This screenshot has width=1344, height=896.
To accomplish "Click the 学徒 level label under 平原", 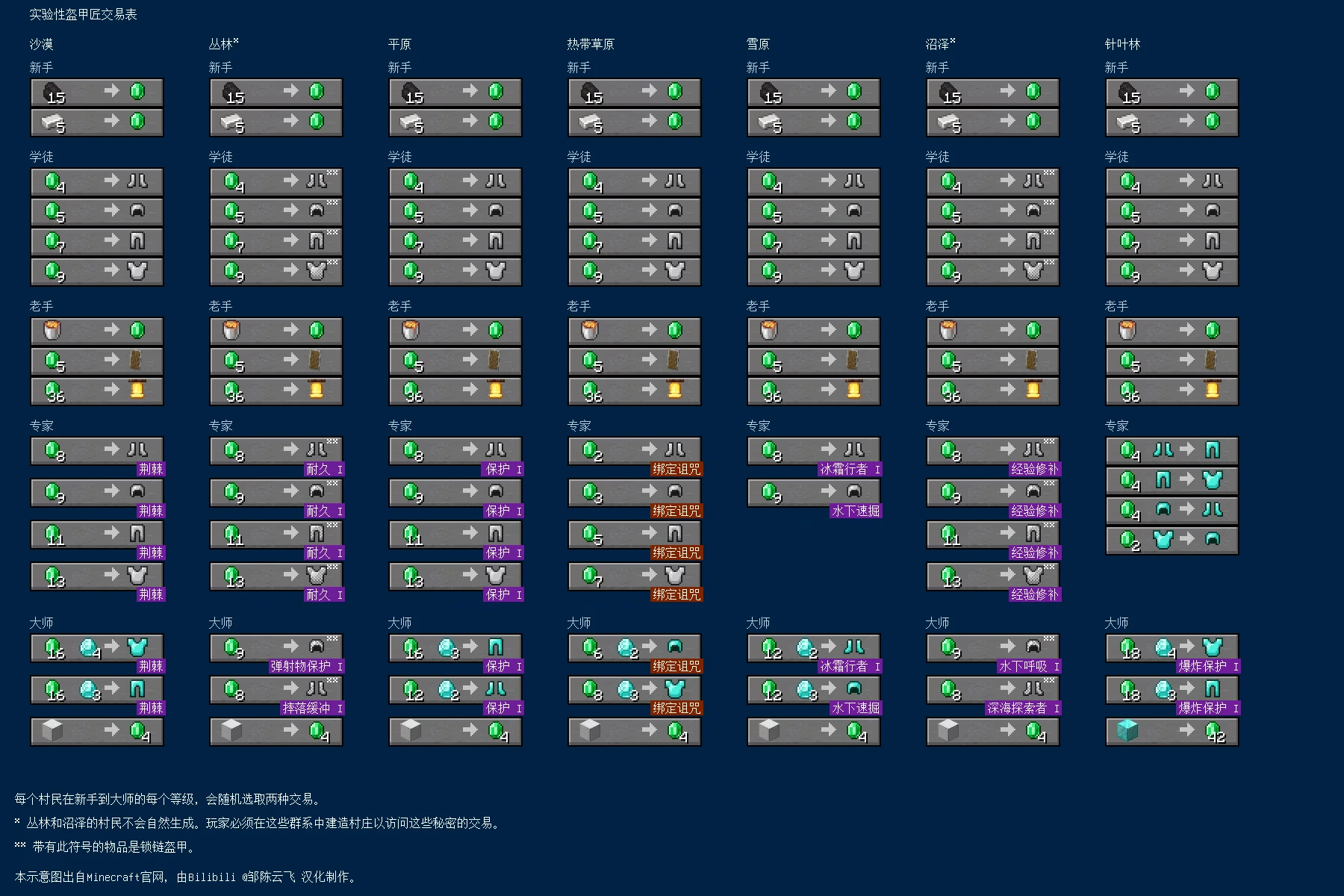I will click(x=399, y=157).
